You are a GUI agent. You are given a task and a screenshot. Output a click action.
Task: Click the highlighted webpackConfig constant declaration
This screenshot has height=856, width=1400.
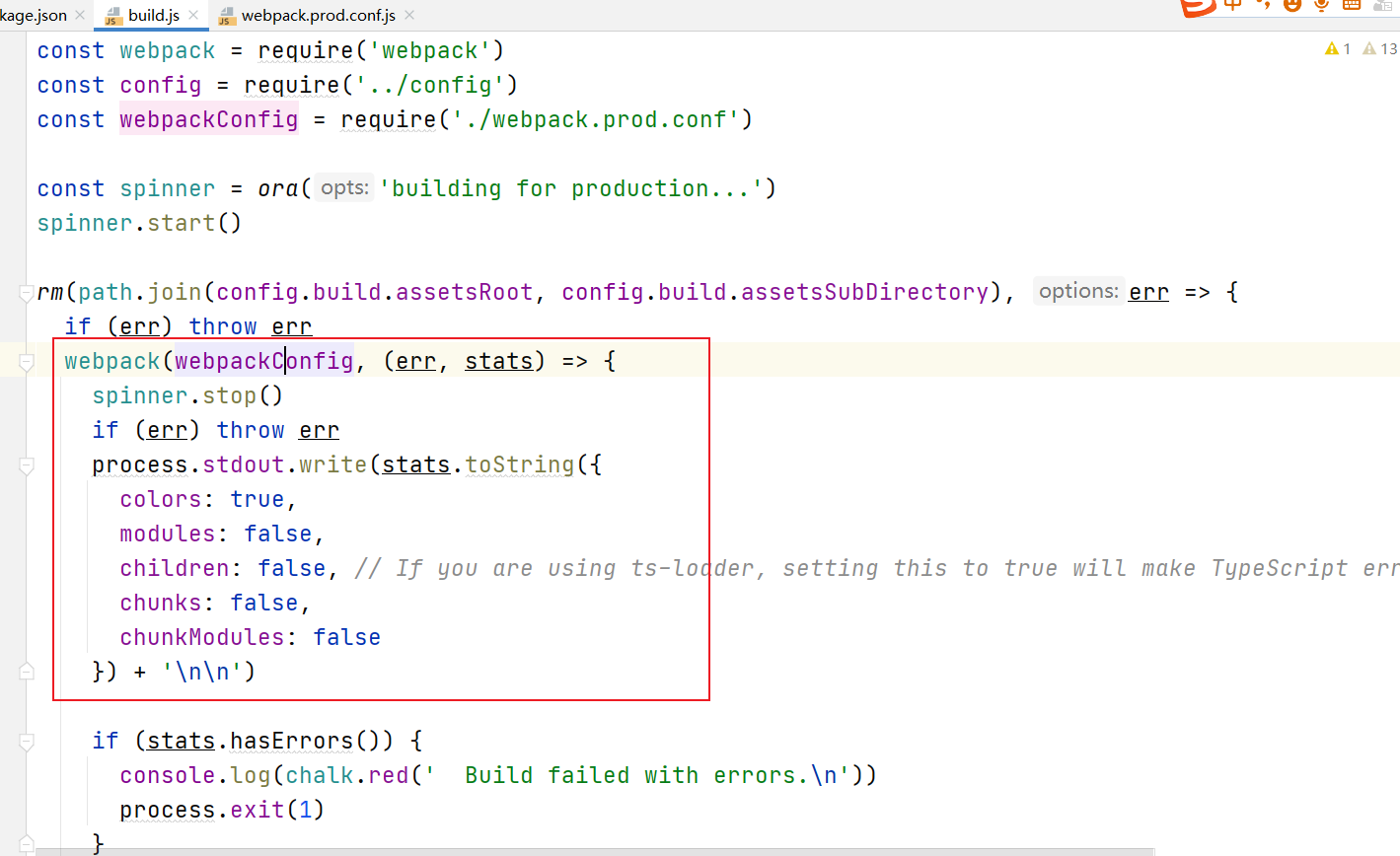(x=208, y=119)
